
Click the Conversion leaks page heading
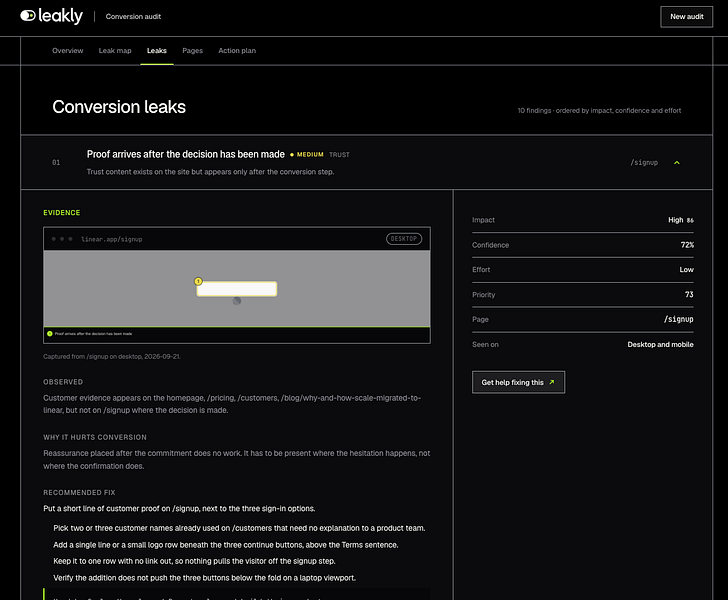(119, 107)
